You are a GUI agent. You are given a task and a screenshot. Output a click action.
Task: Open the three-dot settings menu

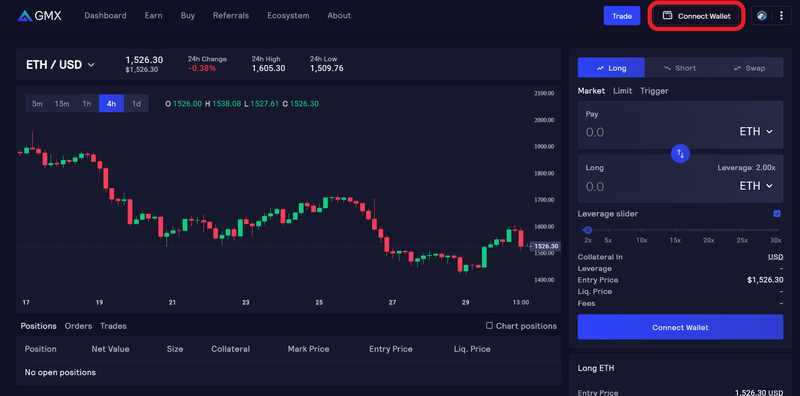(781, 16)
